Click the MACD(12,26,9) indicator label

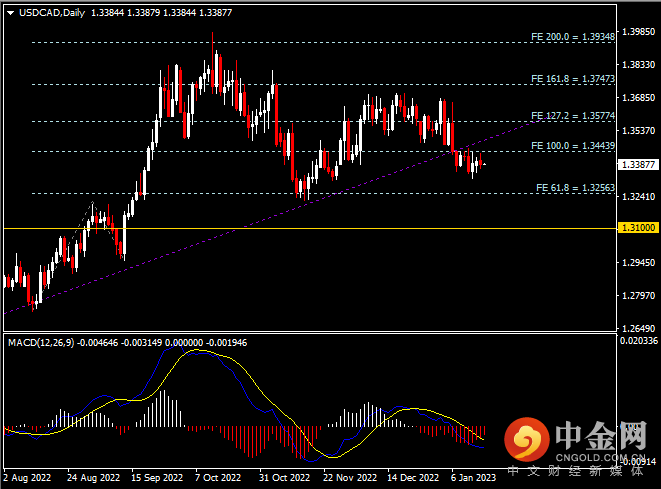click(x=45, y=343)
